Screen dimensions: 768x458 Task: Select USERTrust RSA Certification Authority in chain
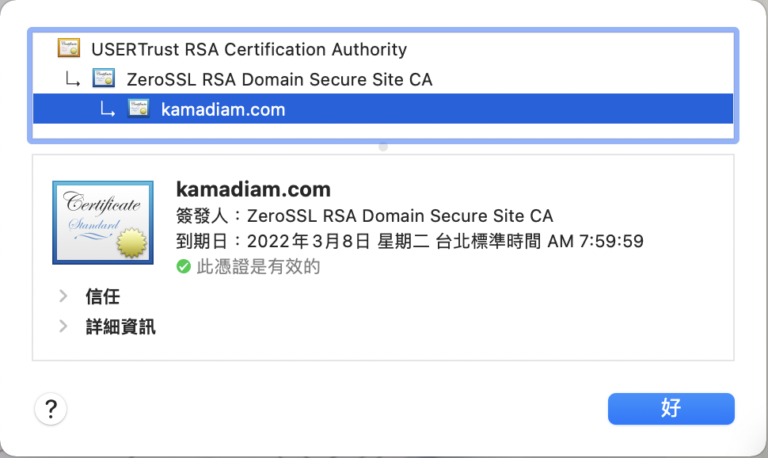(x=249, y=48)
